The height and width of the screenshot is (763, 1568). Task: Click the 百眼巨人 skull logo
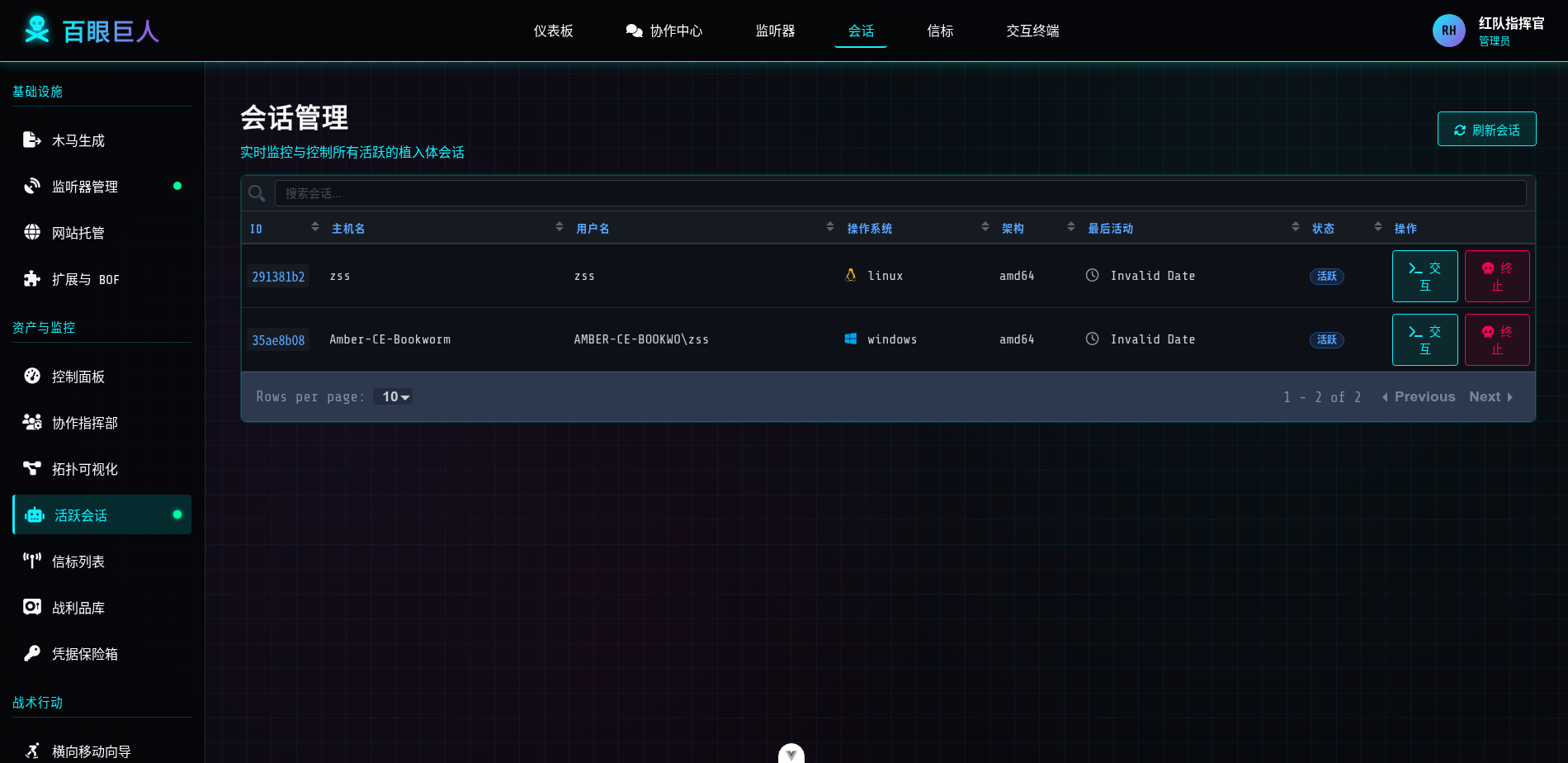[x=37, y=30]
